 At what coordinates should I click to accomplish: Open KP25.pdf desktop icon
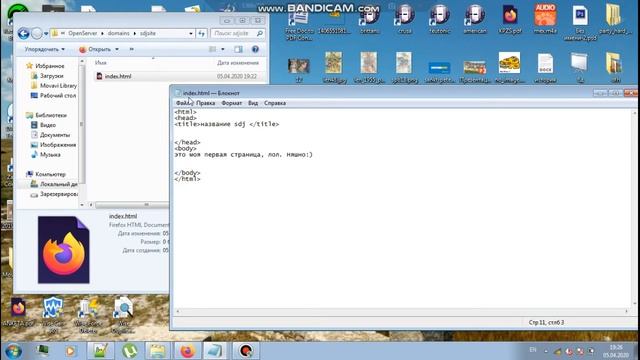tap(510, 20)
